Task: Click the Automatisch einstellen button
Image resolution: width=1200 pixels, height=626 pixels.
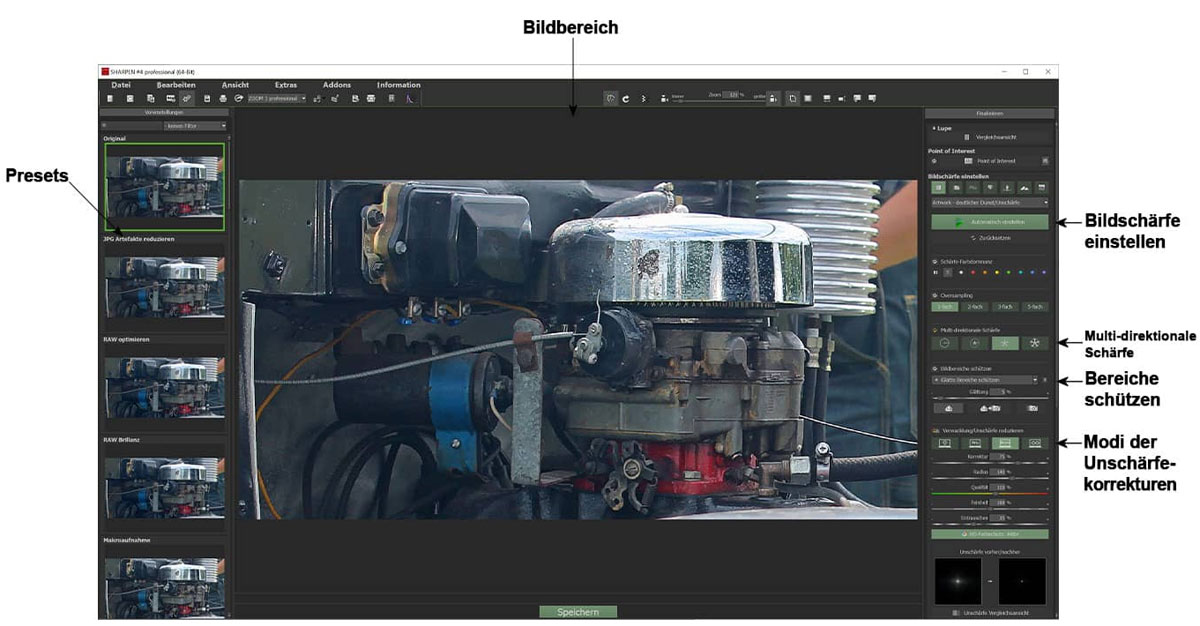Action: [990, 222]
